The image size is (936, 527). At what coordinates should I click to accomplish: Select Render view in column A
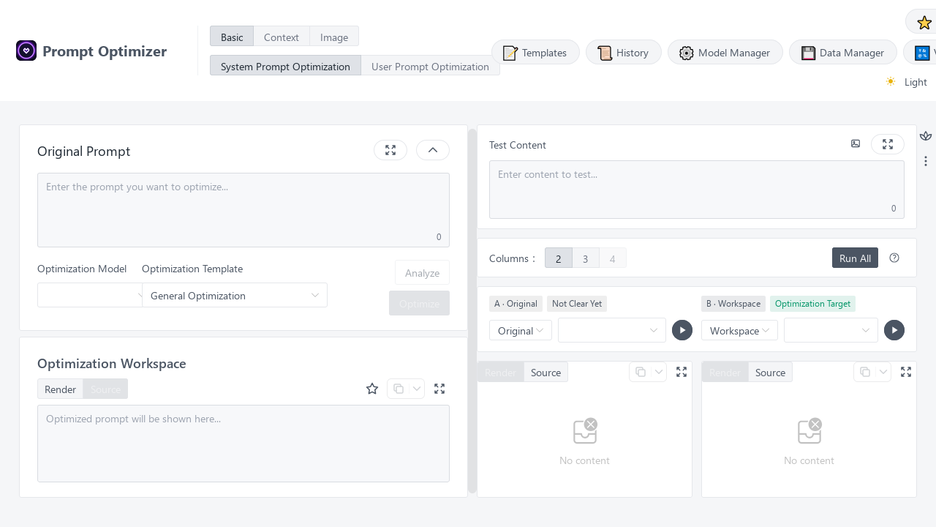[x=500, y=372]
